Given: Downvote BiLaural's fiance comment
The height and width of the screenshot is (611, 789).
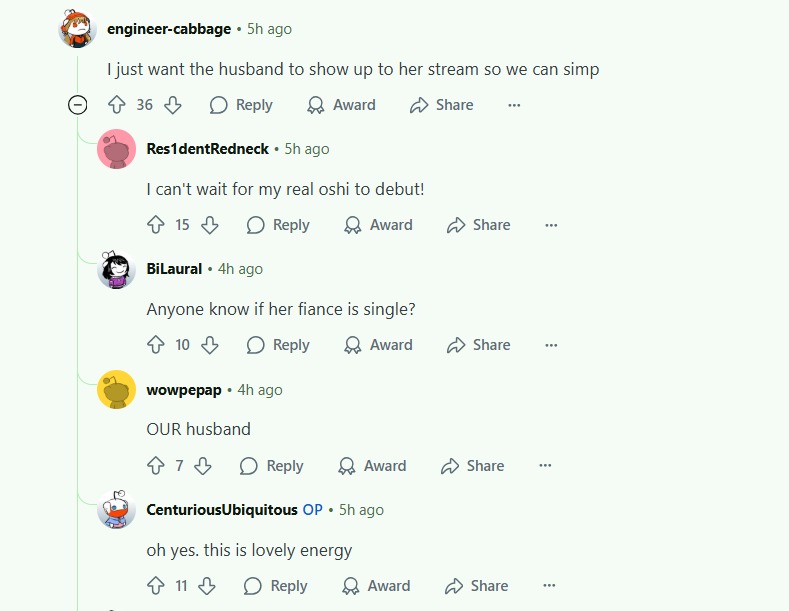Looking at the screenshot, I should pos(209,345).
